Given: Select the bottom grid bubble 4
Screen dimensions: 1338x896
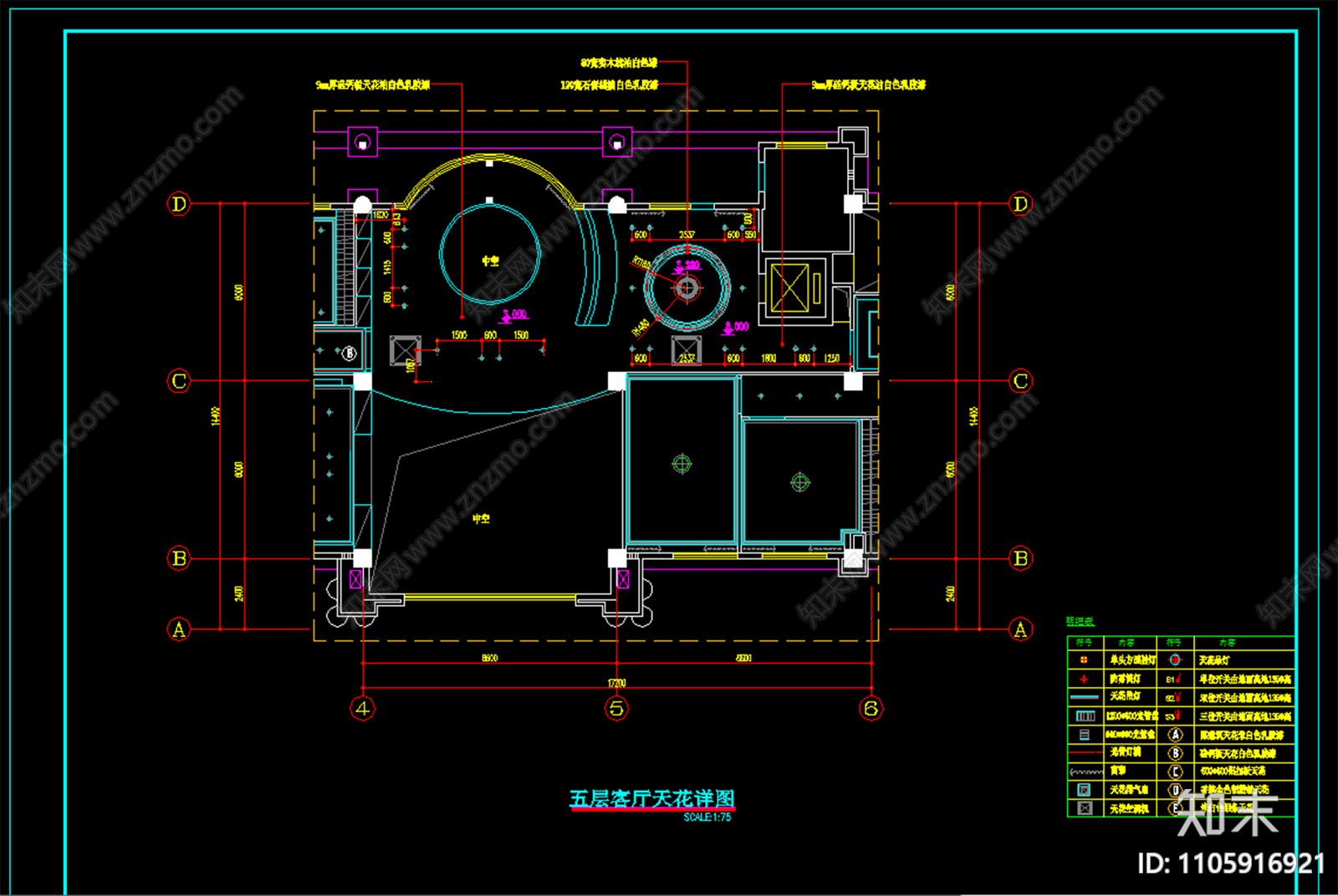Looking at the screenshot, I should coord(362,709).
